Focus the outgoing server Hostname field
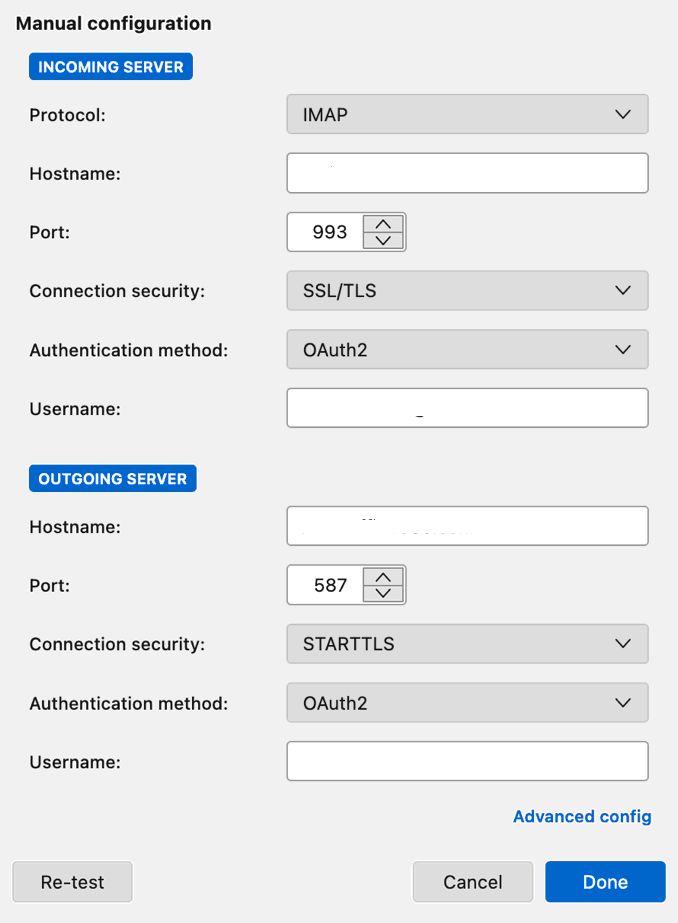Image resolution: width=678 pixels, height=923 pixels. click(x=467, y=526)
